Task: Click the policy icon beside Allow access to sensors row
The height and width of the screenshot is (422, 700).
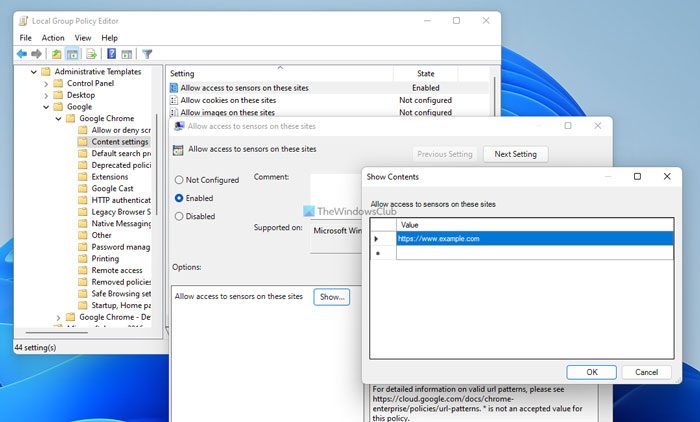Action: 174,88
